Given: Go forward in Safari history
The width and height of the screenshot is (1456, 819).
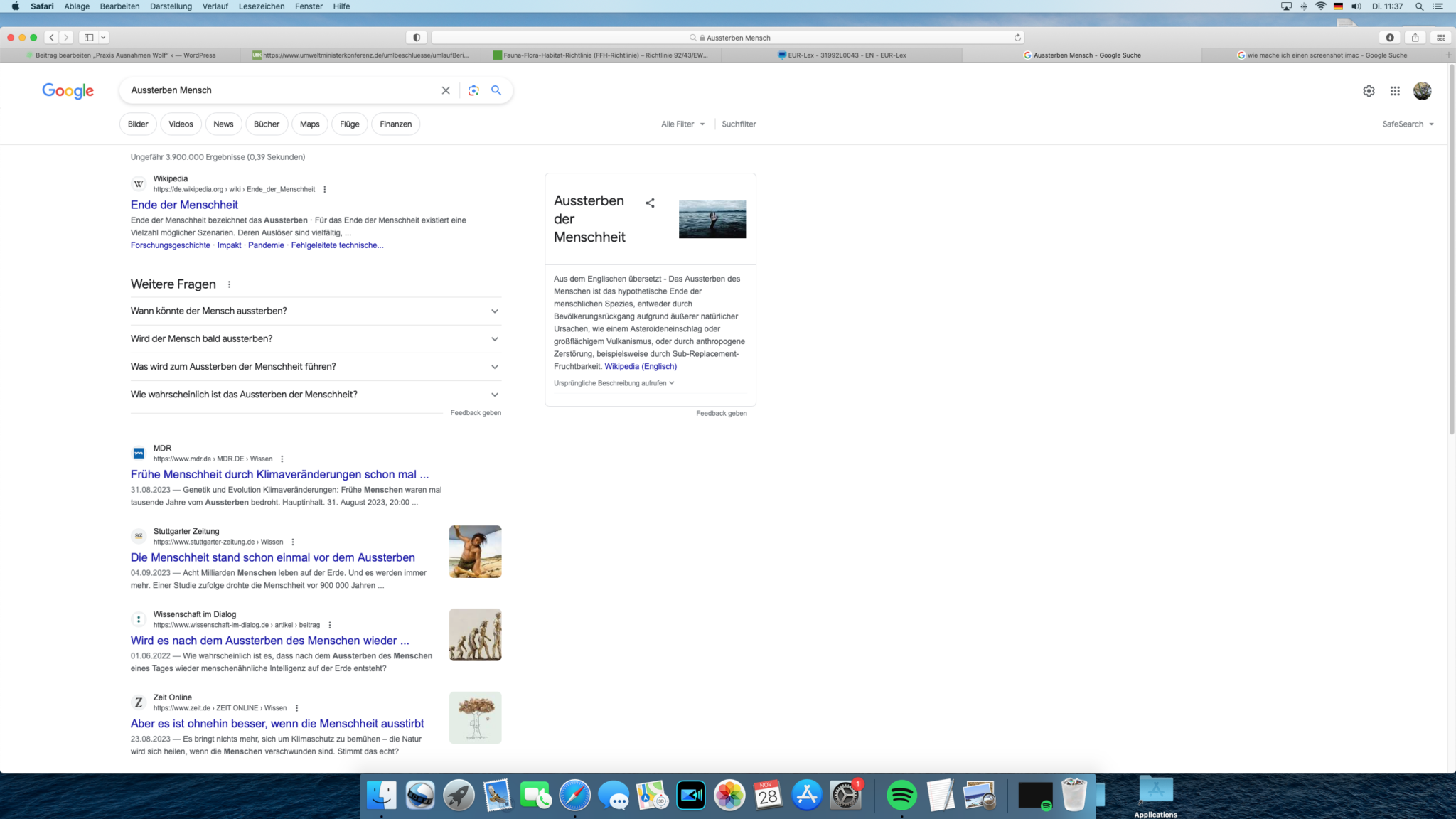Looking at the screenshot, I should point(66,38).
